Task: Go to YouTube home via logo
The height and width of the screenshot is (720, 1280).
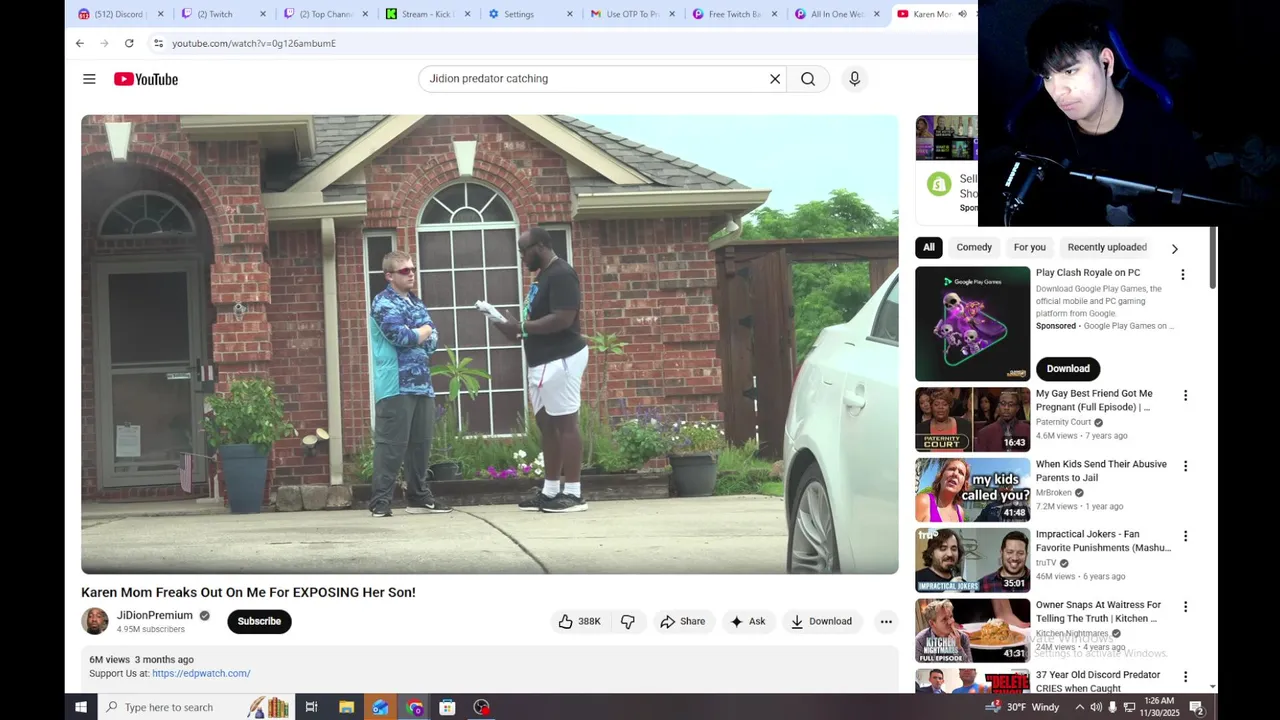Action: click(x=146, y=79)
